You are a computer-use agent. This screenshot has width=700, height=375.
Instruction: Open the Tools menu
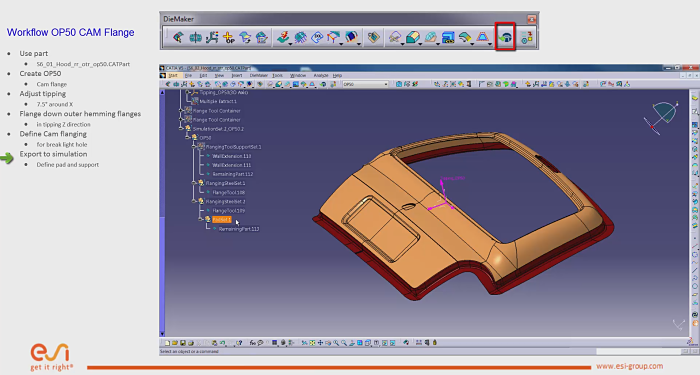pos(278,75)
